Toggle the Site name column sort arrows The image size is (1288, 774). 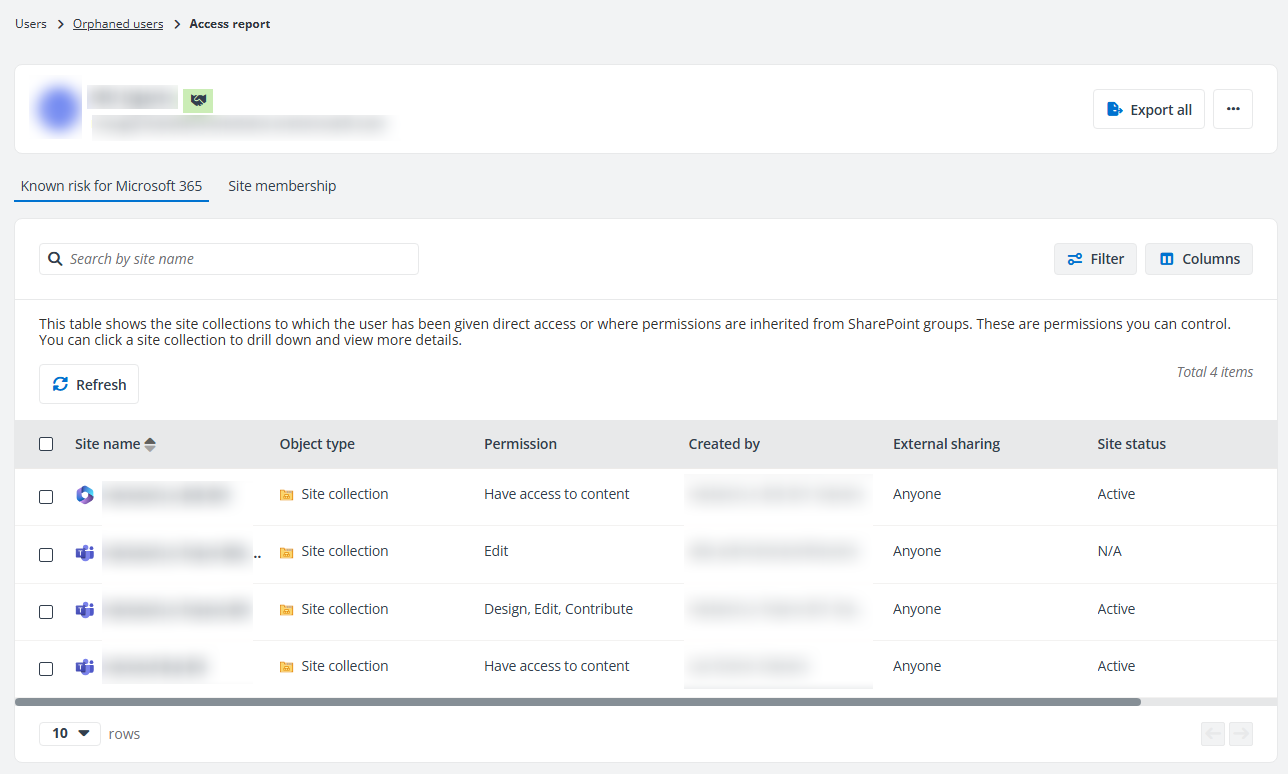click(149, 443)
